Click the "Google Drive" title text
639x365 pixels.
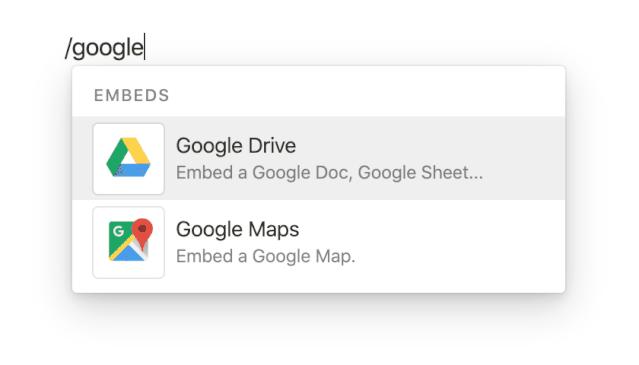236,146
